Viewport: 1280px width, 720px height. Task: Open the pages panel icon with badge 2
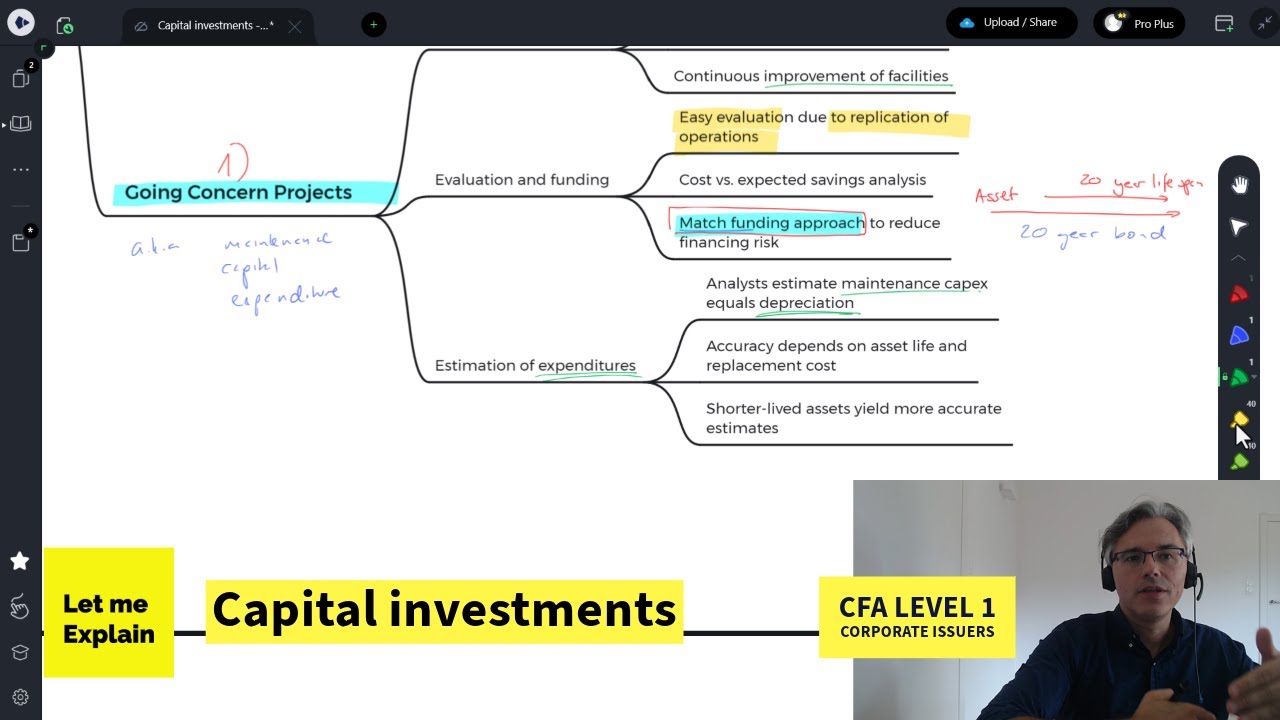(x=21, y=78)
